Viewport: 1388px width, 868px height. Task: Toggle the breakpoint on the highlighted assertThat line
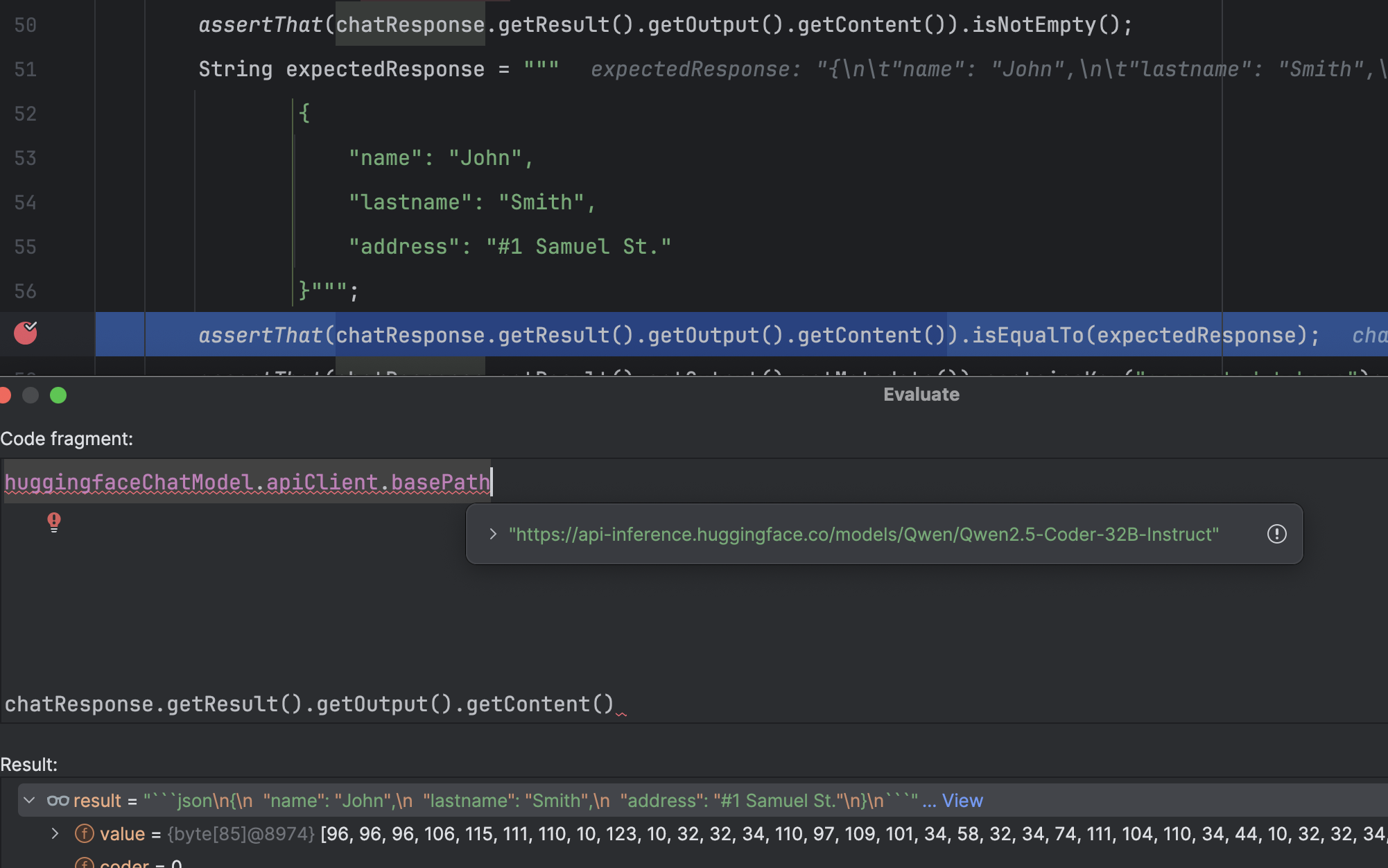coord(26,333)
